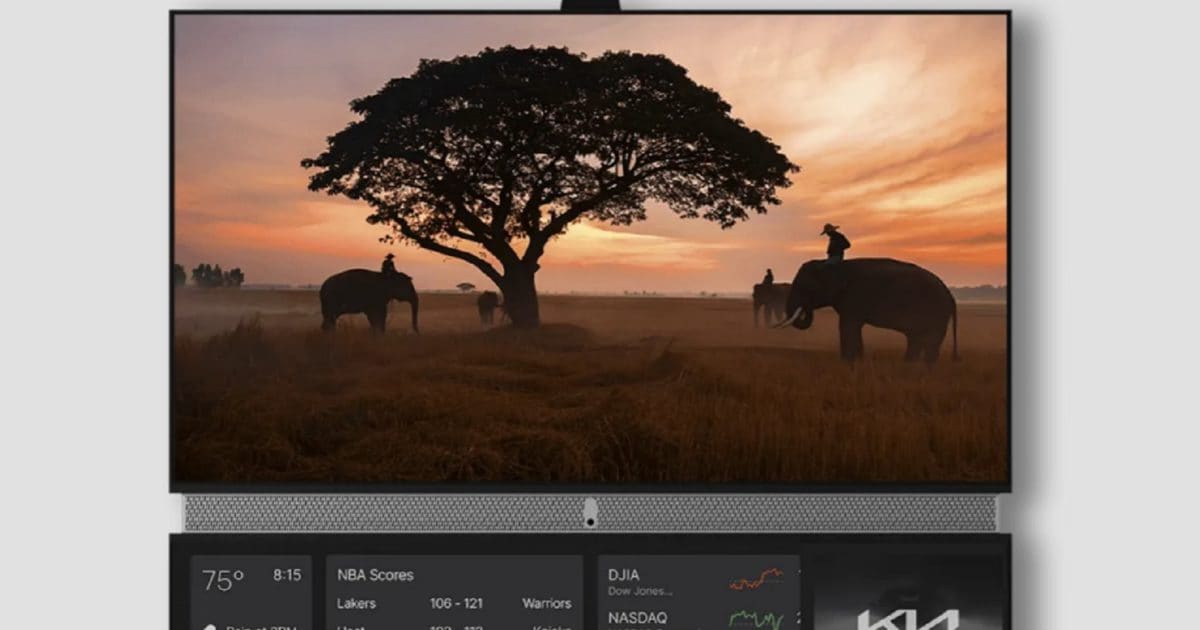Open the DJIA stock ticker

click(623, 575)
